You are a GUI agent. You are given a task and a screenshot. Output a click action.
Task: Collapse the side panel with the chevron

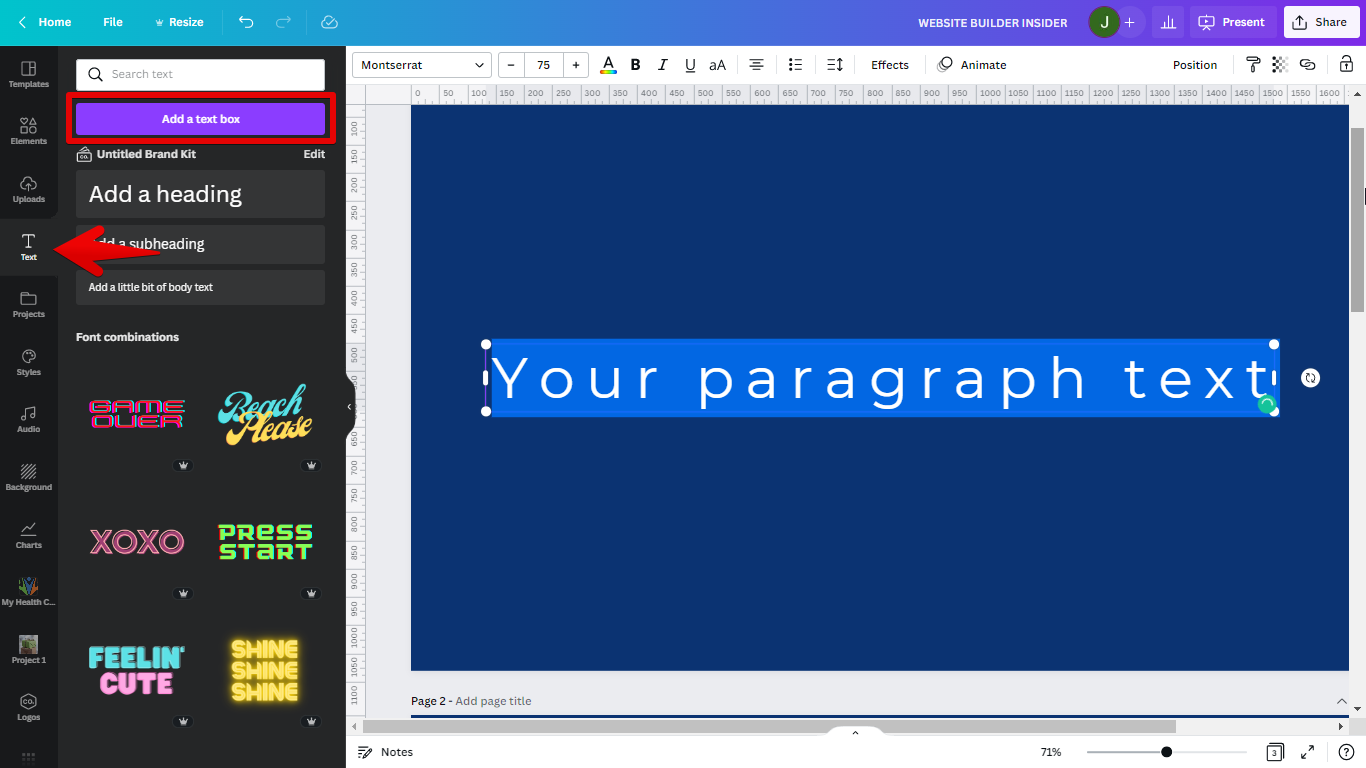[x=350, y=407]
